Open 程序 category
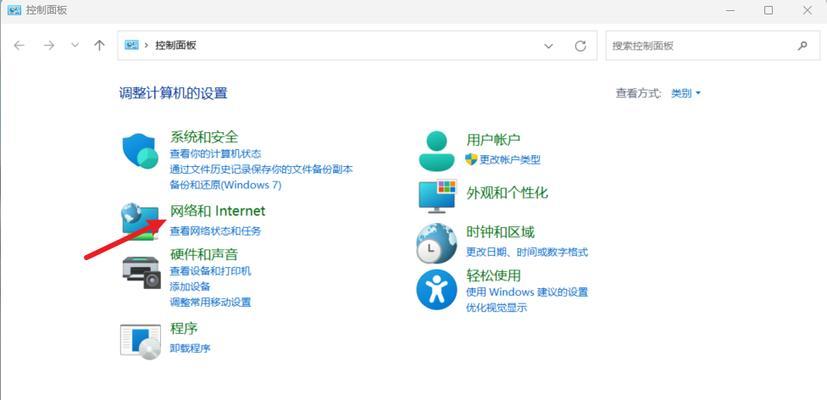 [x=184, y=329]
